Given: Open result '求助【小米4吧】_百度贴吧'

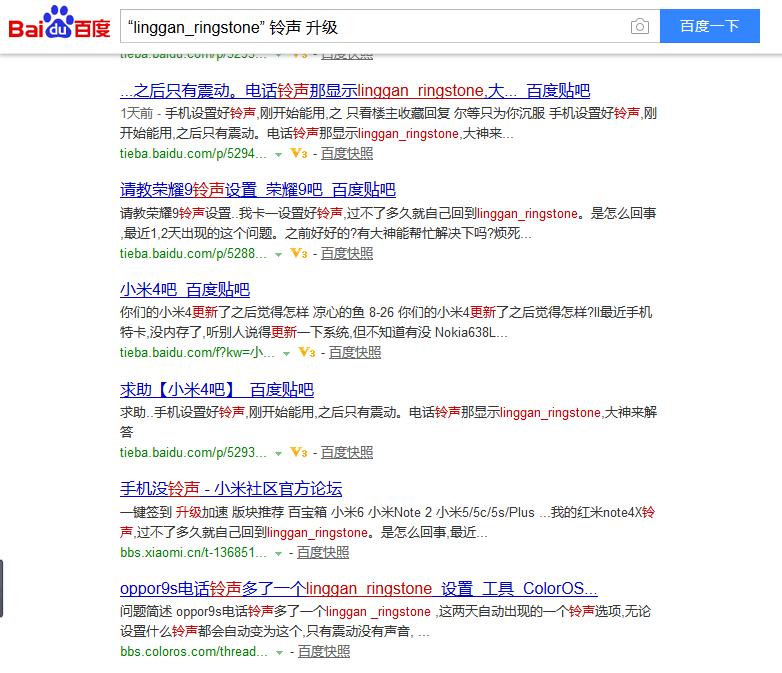Looking at the screenshot, I should coord(216,389).
